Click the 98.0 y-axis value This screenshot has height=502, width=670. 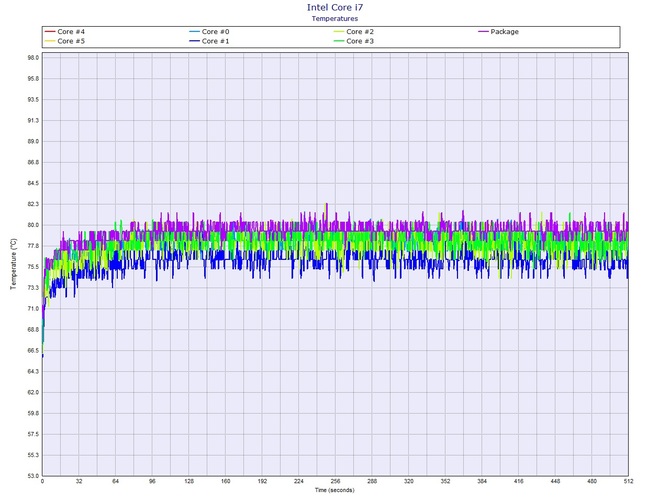33,58
